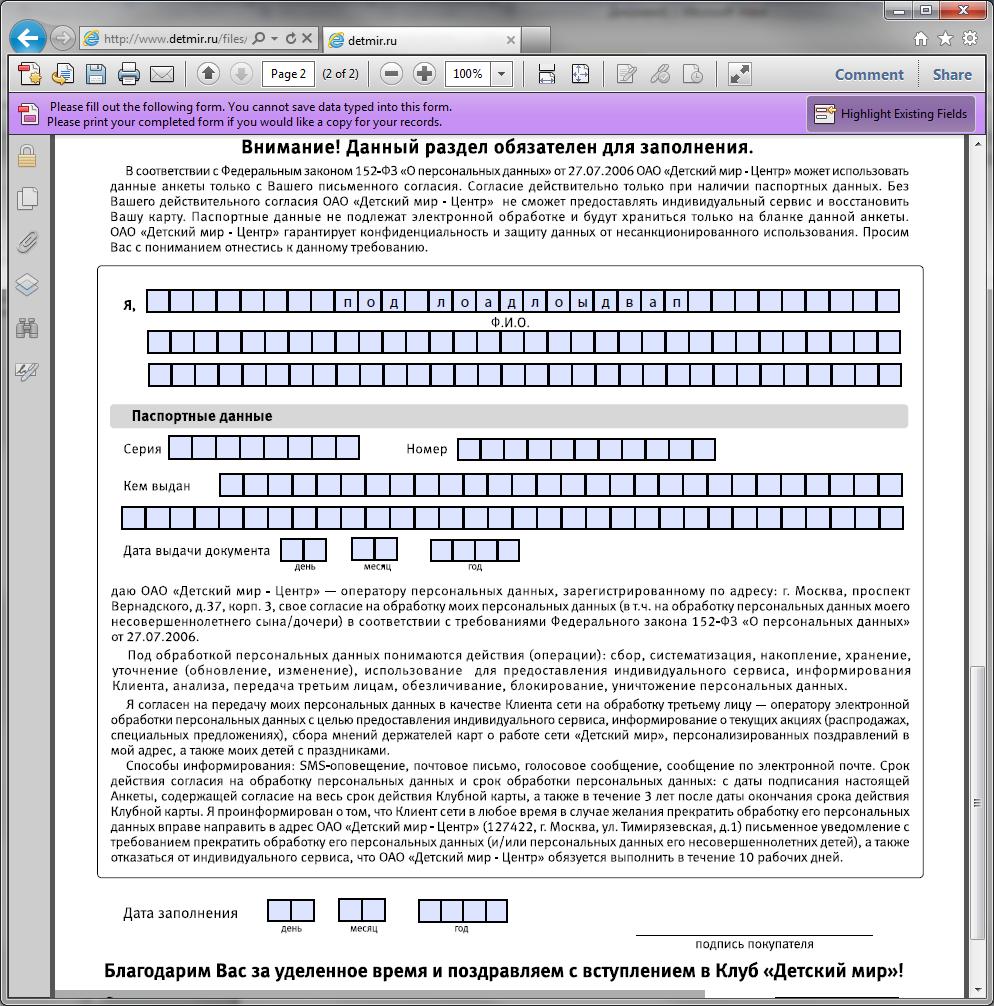Click месяц box of Дата заполнения
This screenshot has width=994, height=1006.
click(362, 910)
